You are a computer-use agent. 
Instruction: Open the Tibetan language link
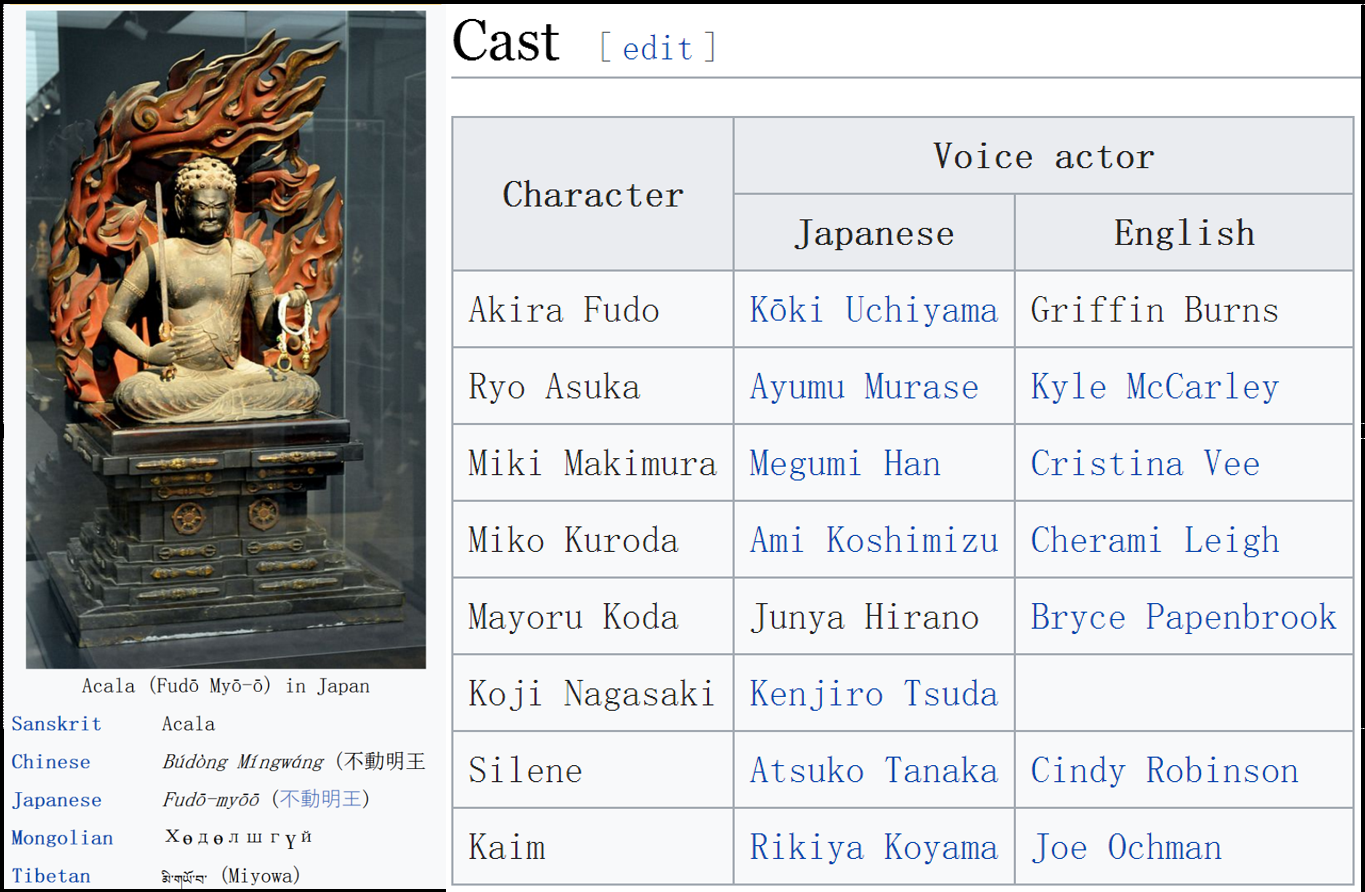(51, 876)
